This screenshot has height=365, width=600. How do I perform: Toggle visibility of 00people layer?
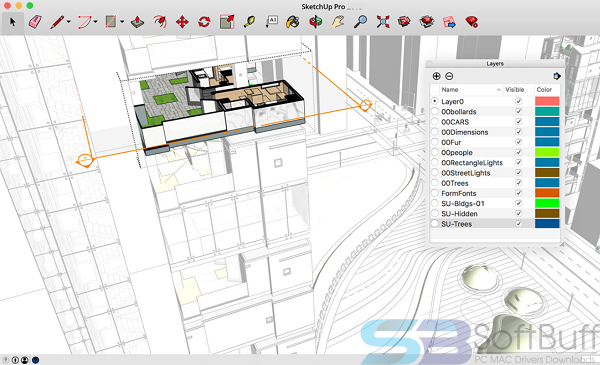pyautogui.click(x=518, y=152)
